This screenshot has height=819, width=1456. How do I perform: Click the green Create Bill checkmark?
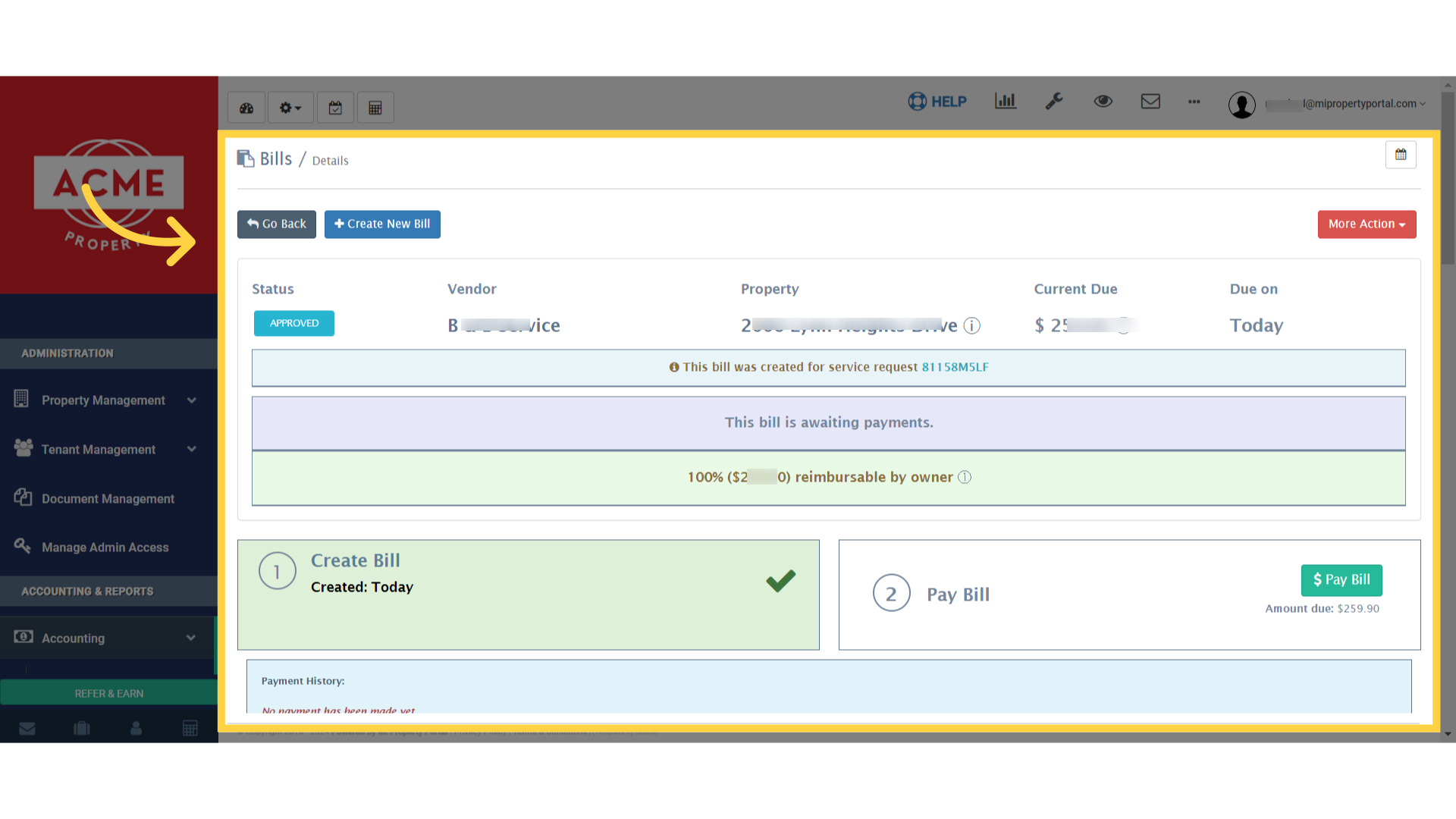click(780, 581)
